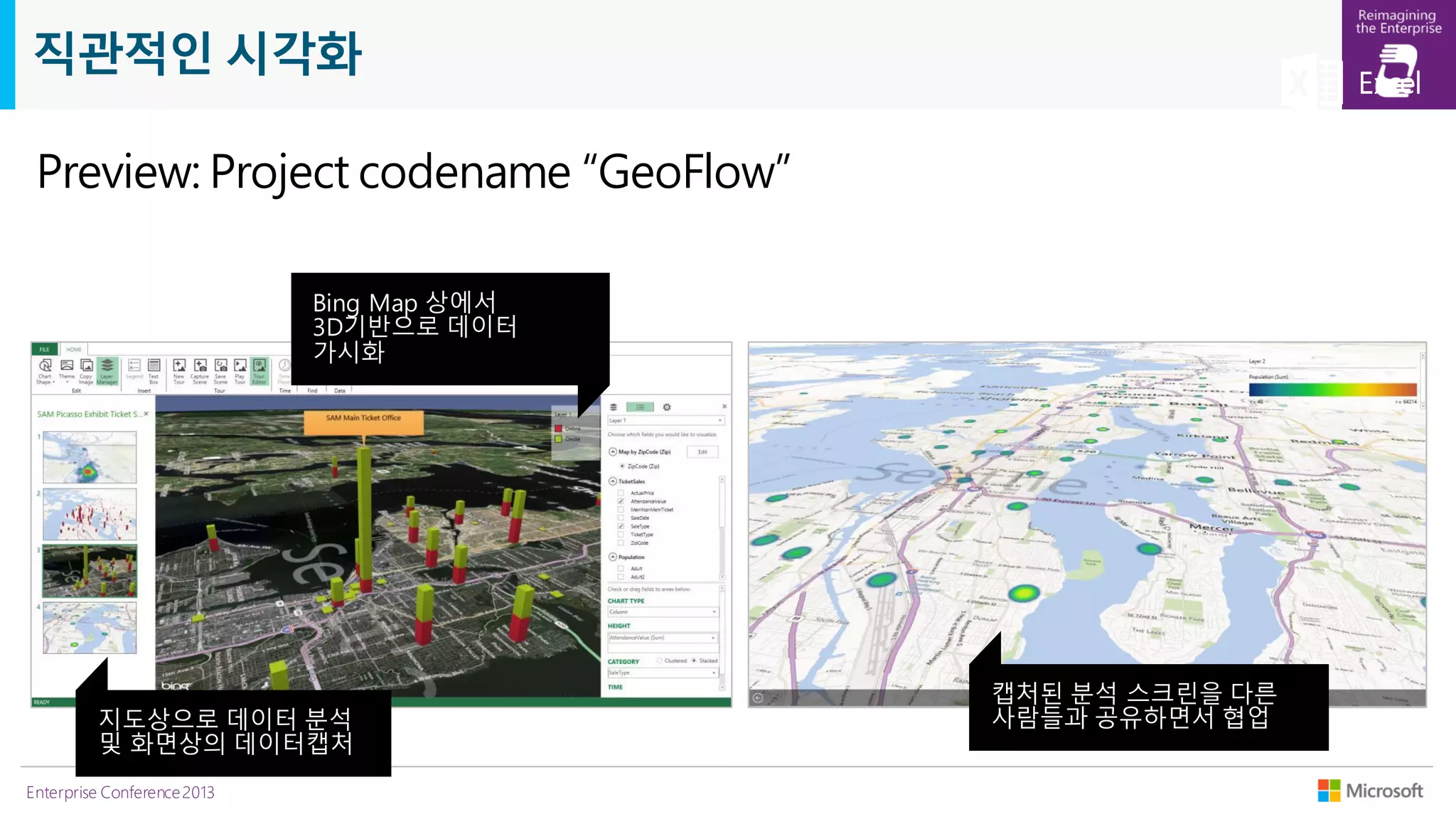Uncheck the AttendanceValue field
This screenshot has height=819, width=1456.
point(621,501)
